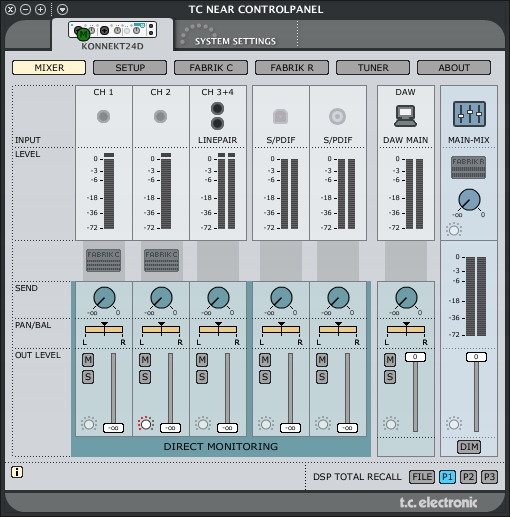Click the CH 2 input jack icon
The image size is (510, 517).
(x=160, y=117)
